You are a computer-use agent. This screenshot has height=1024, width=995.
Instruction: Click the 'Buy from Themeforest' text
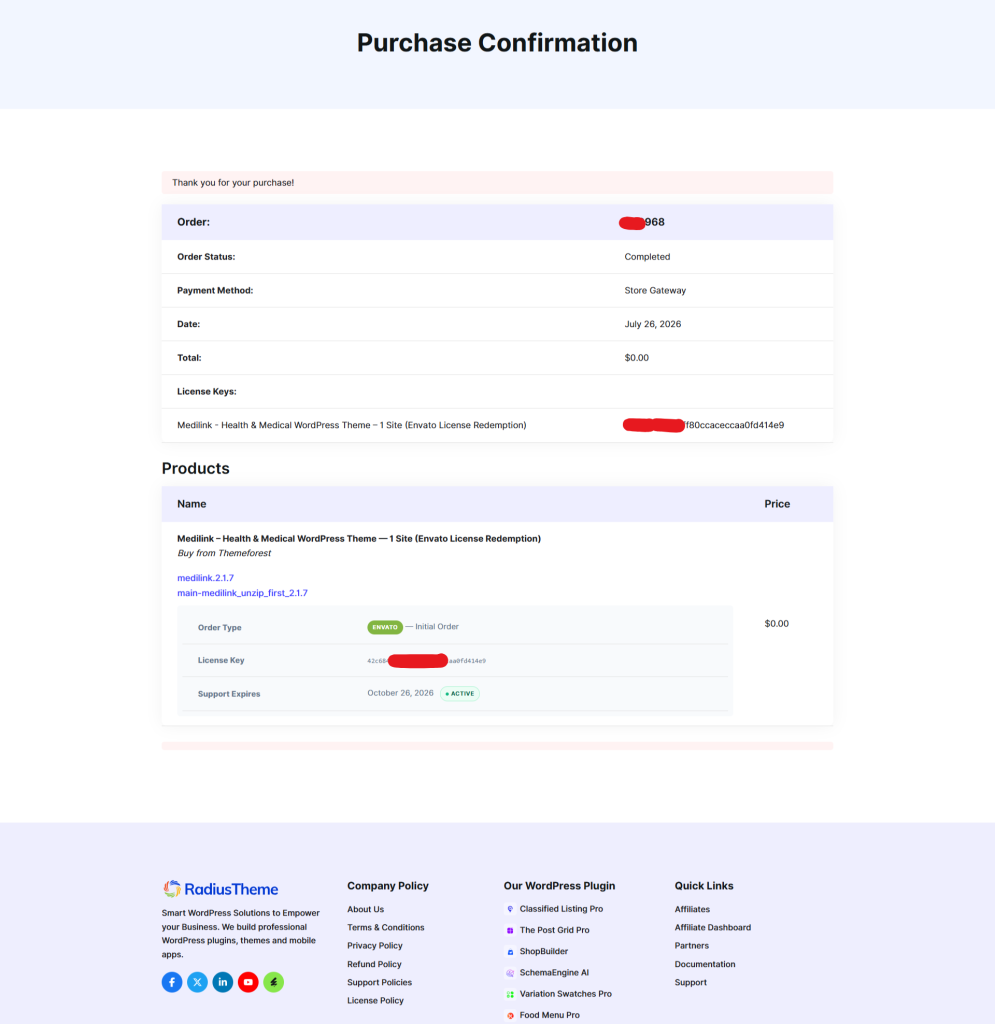click(x=224, y=553)
